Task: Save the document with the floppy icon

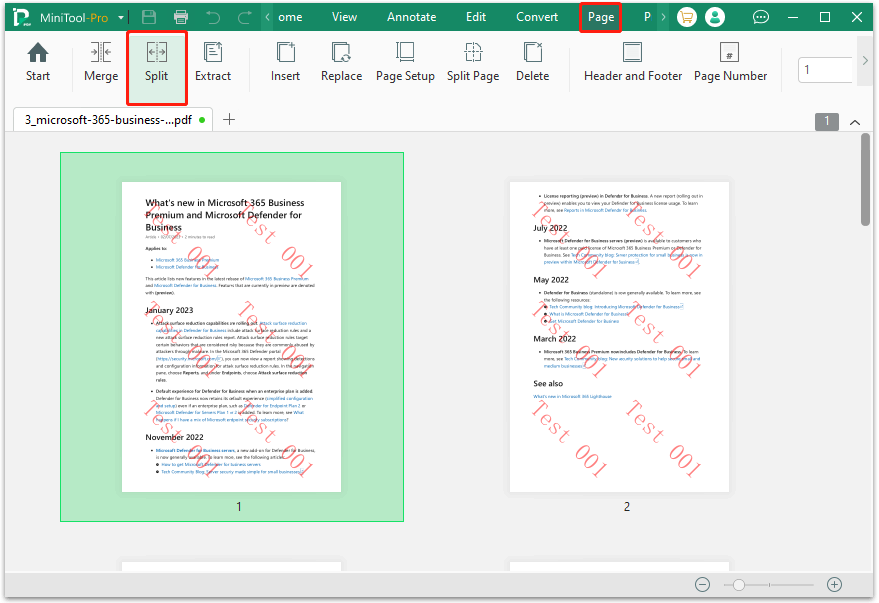Action: (x=149, y=17)
